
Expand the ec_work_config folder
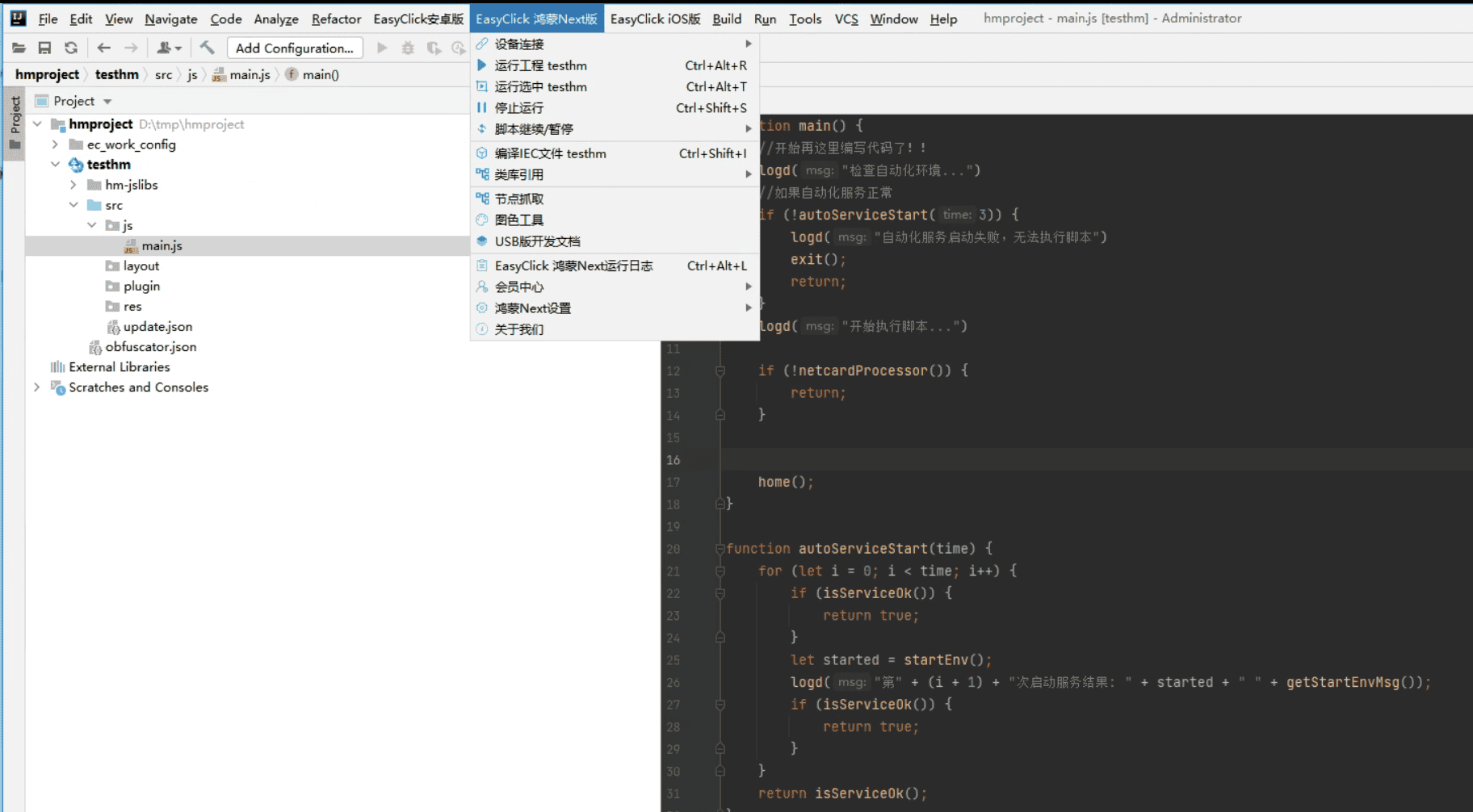(55, 144)
